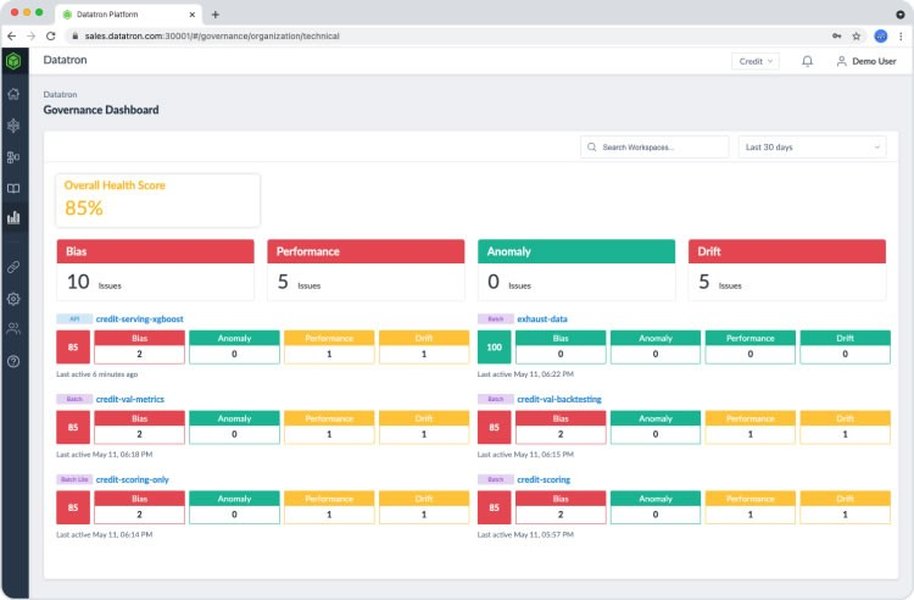914x600 pixels.
Task: Click the 'Last active 6 minutes ago' text
Action: pos(97,374)
